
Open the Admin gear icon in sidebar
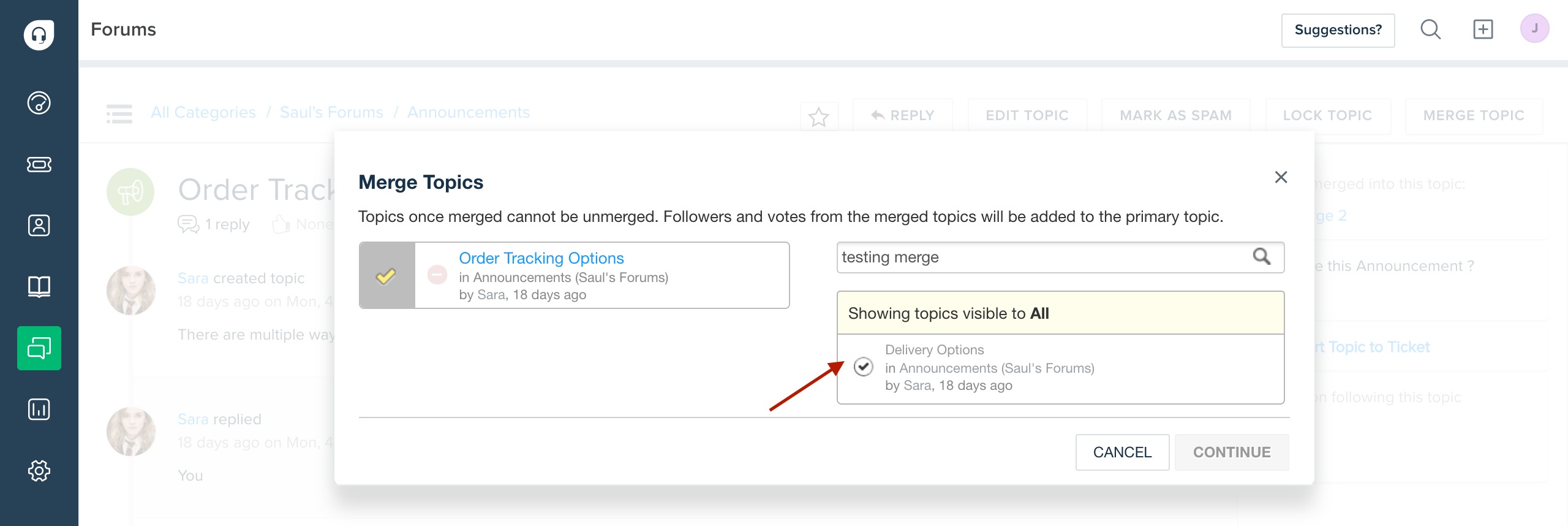click(39, 471)
